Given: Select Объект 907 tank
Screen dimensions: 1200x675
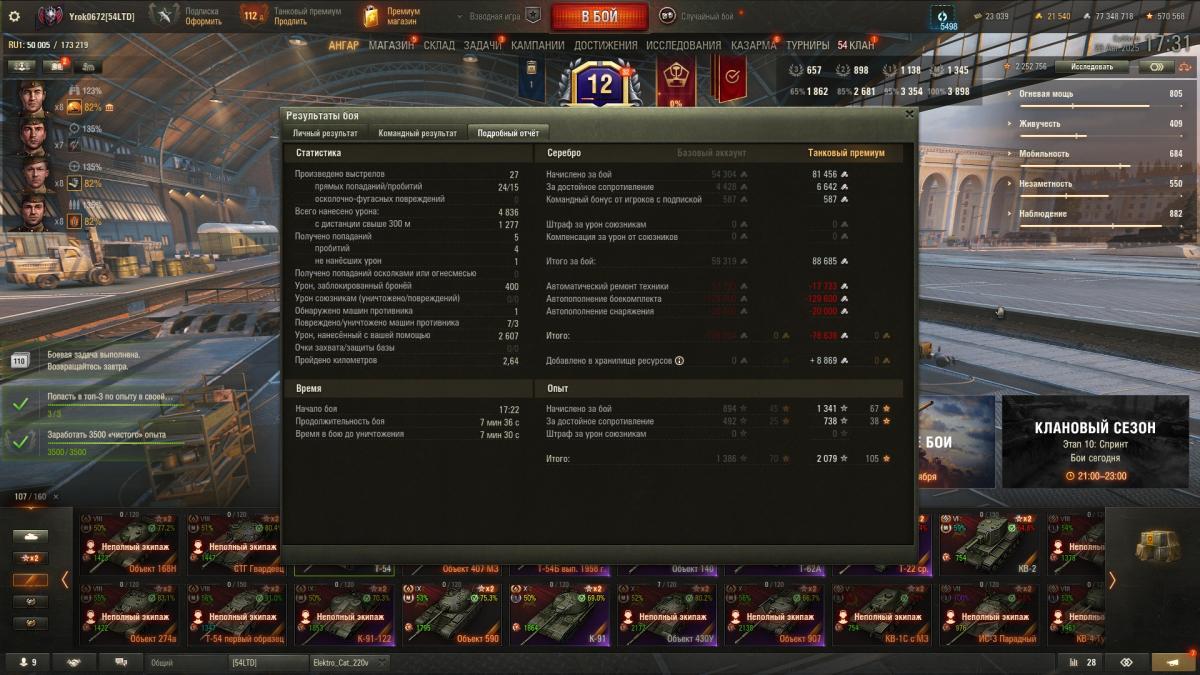Looking at the screenshot, I should tap(774, 614).
